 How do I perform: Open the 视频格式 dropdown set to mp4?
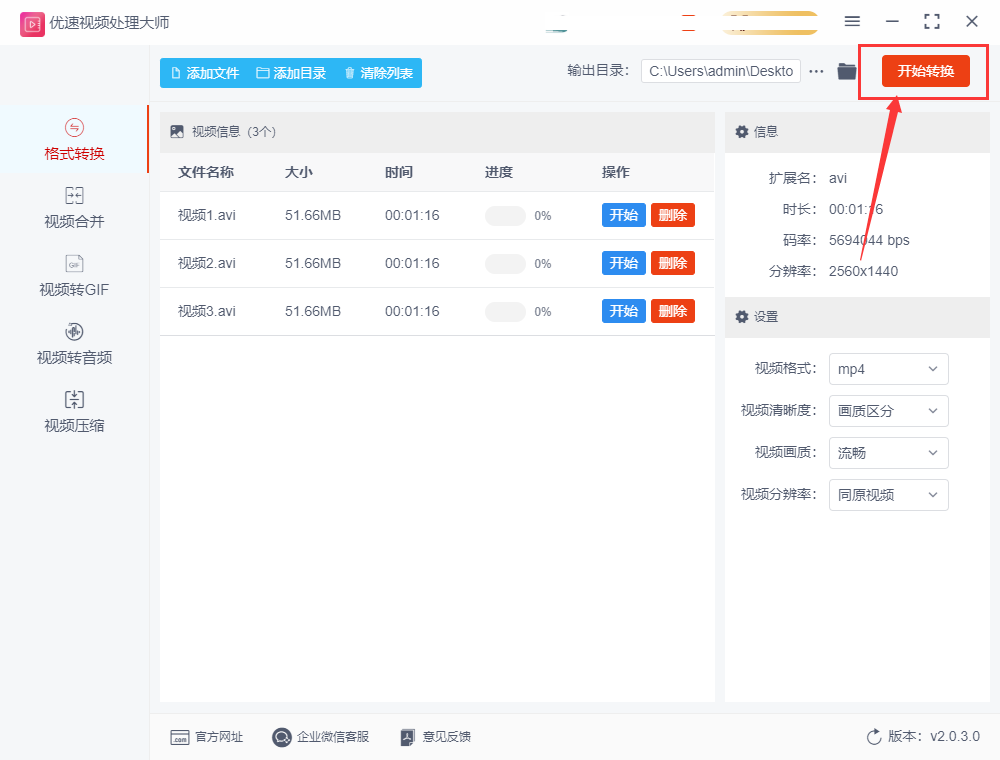tap(888, 369)
